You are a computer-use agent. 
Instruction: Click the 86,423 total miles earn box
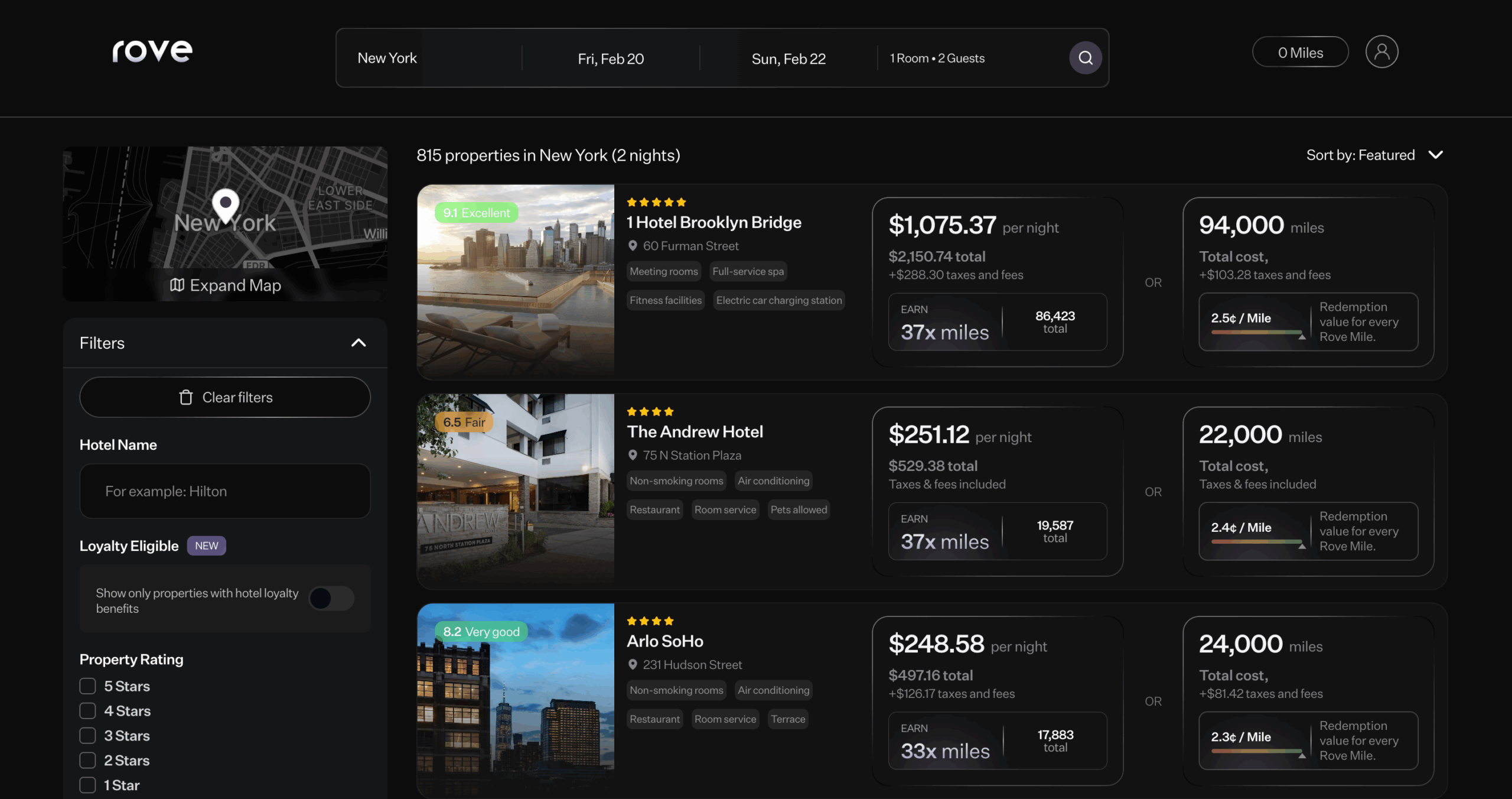(x=997, y=321)
